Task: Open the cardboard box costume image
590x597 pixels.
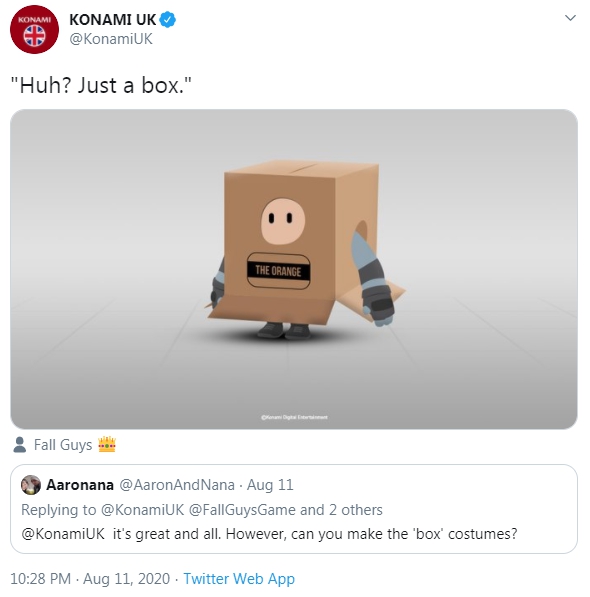Action: pyautogui.click(x=294, y=269)
